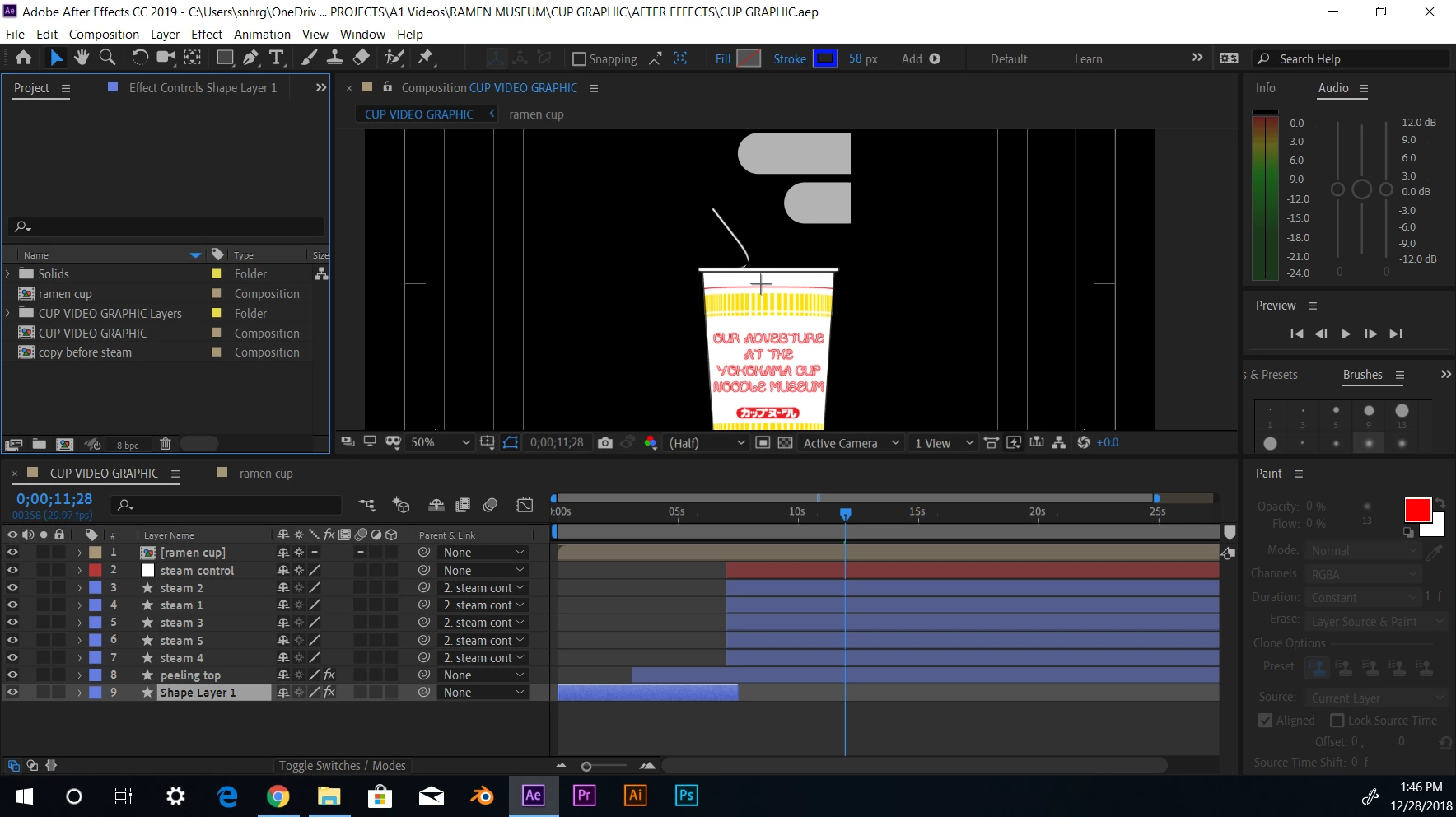Hide the steam 2 layer

(x=12, y=587)
